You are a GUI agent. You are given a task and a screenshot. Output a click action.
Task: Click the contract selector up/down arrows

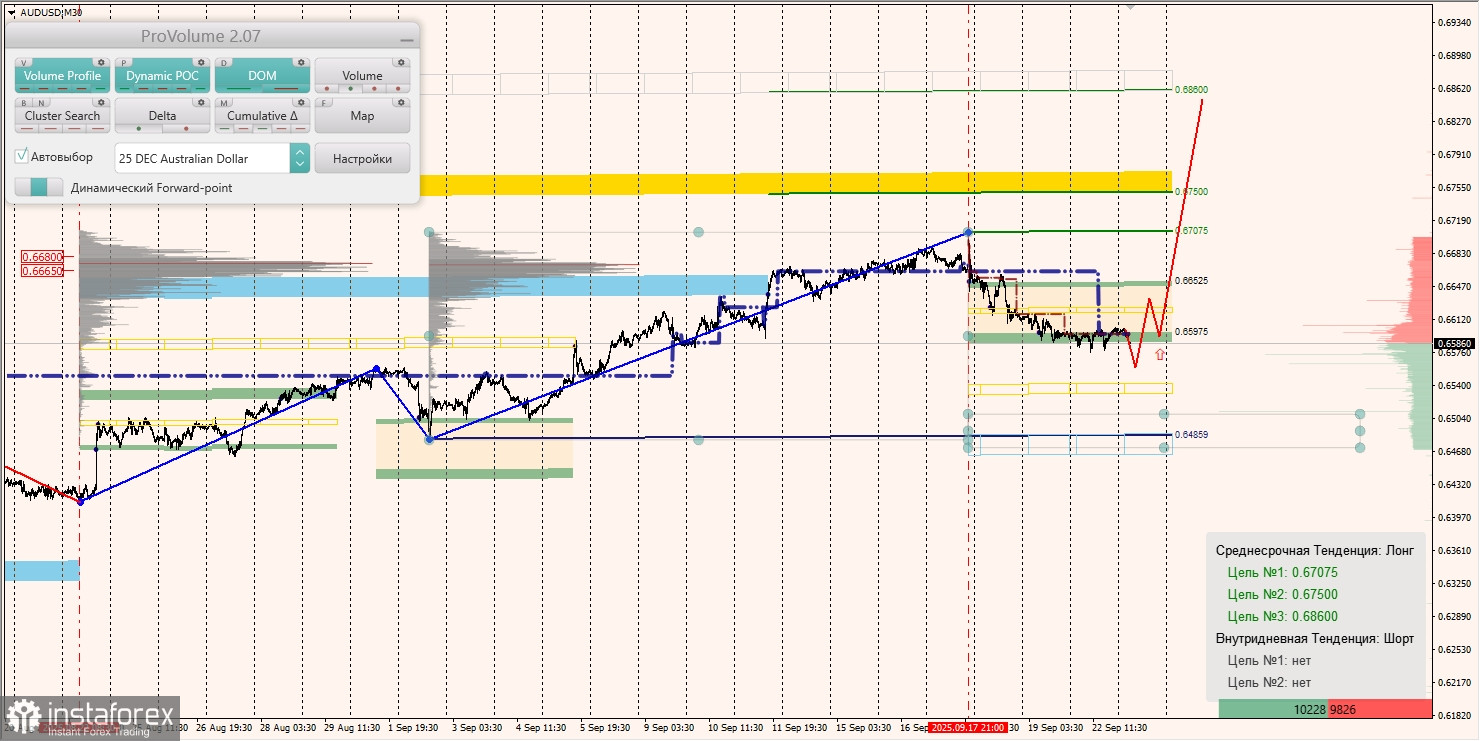click(x=299, y=158)
